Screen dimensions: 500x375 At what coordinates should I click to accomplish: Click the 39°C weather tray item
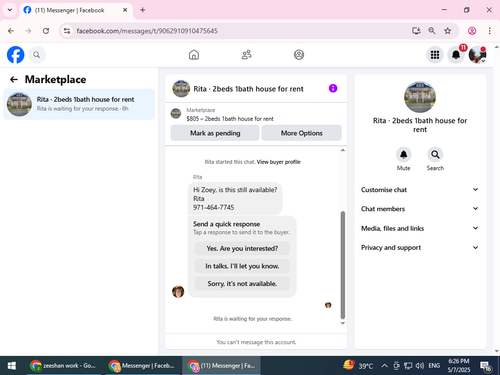point(358,366)
